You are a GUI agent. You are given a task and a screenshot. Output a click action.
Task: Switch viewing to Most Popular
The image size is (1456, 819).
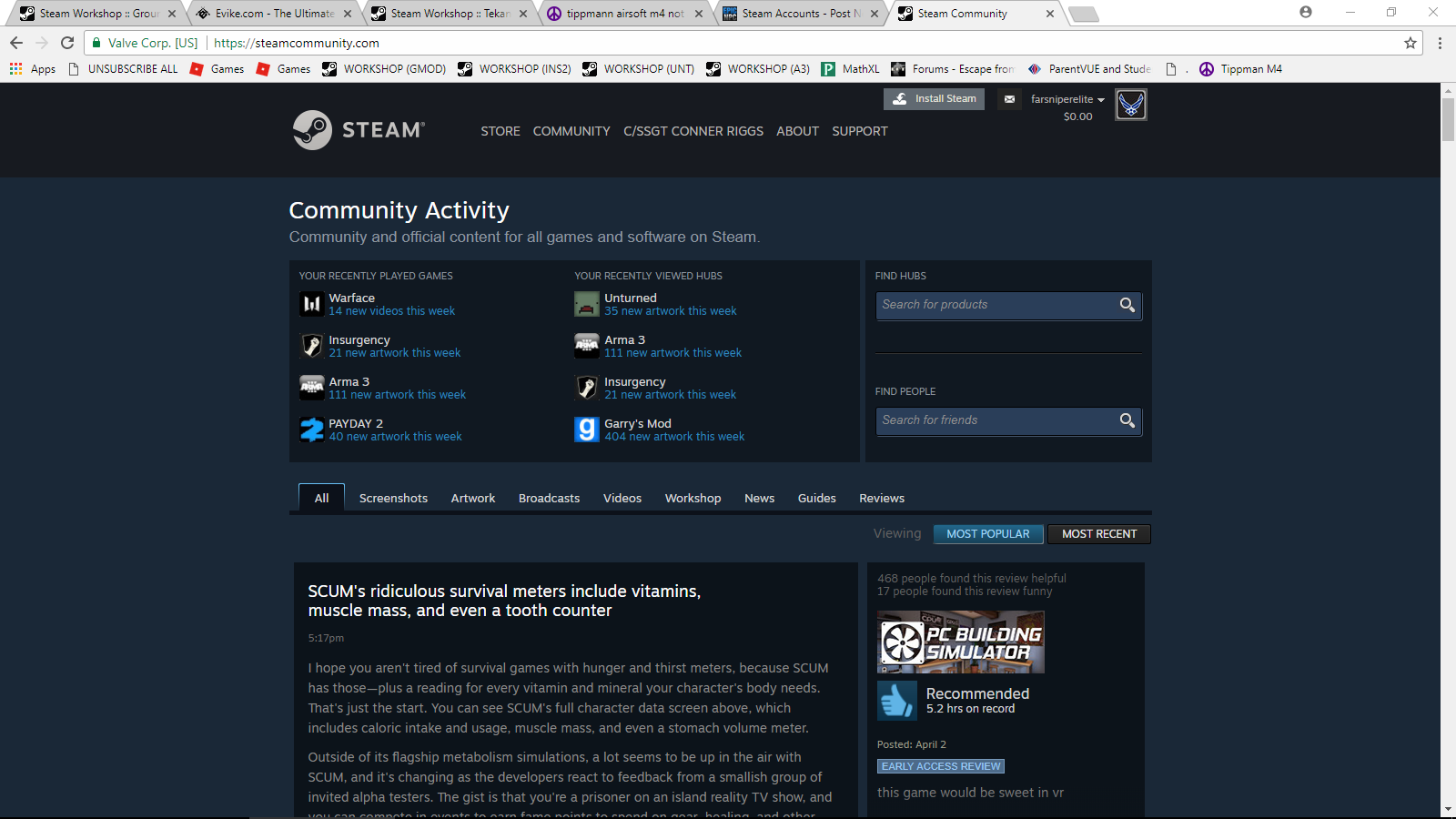(x=988, y=534)
